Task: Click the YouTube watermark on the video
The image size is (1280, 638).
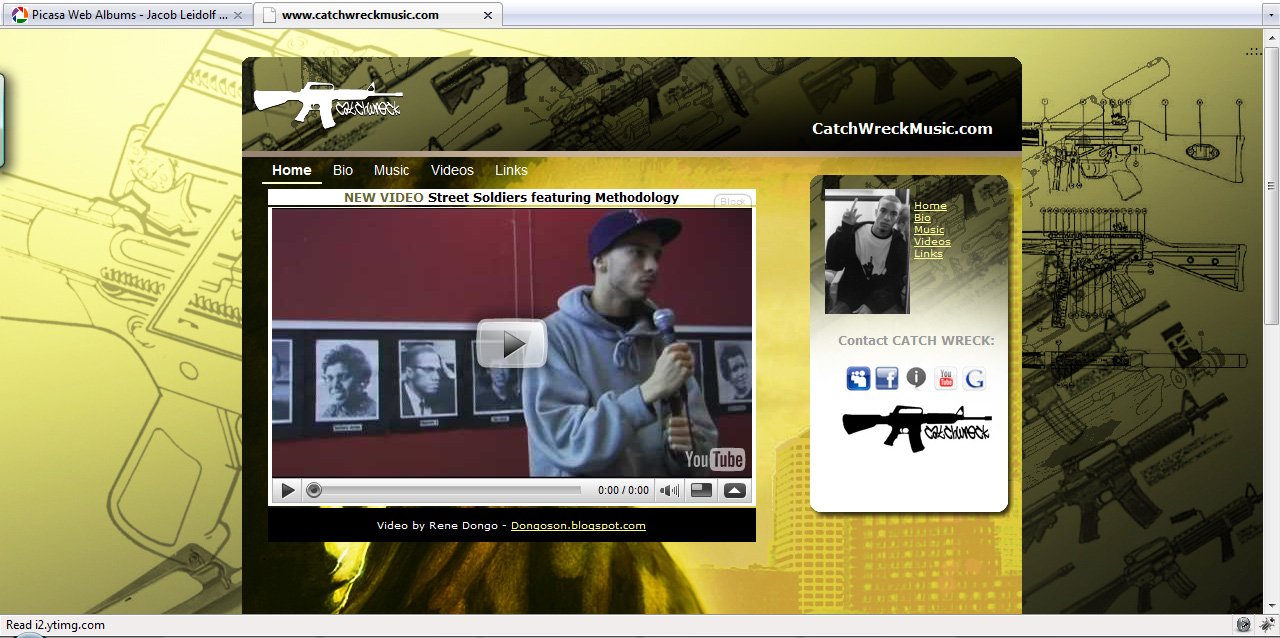Action: pos(714,459)
